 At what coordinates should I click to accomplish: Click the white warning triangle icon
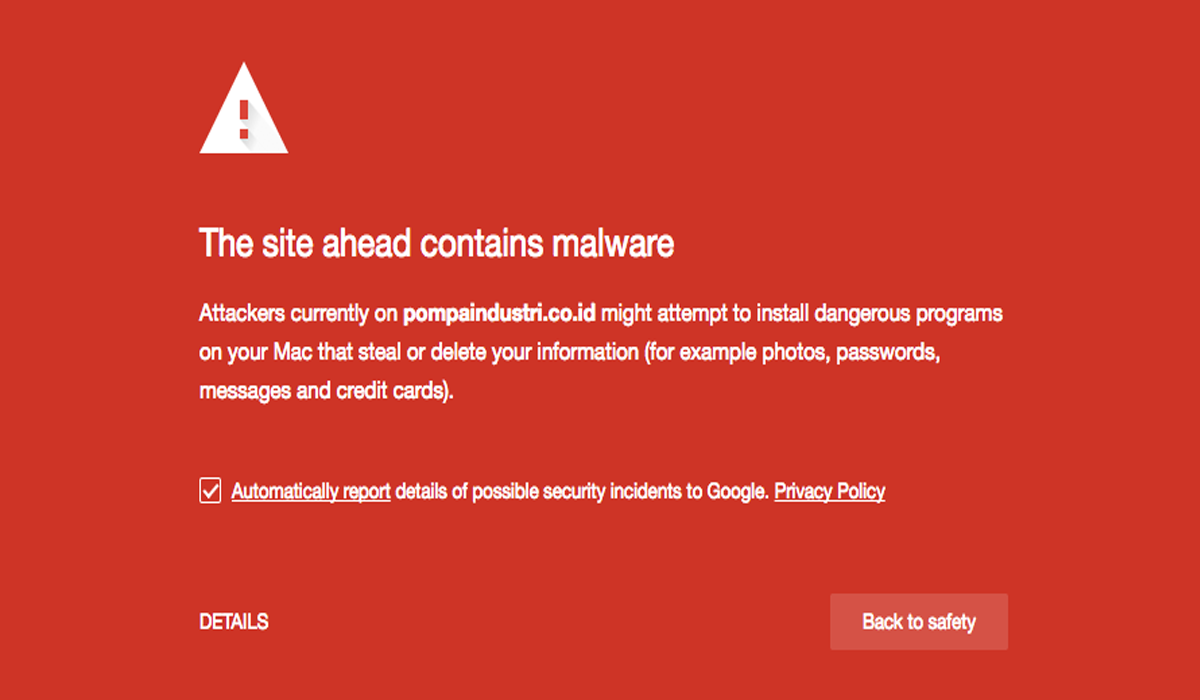244,109
